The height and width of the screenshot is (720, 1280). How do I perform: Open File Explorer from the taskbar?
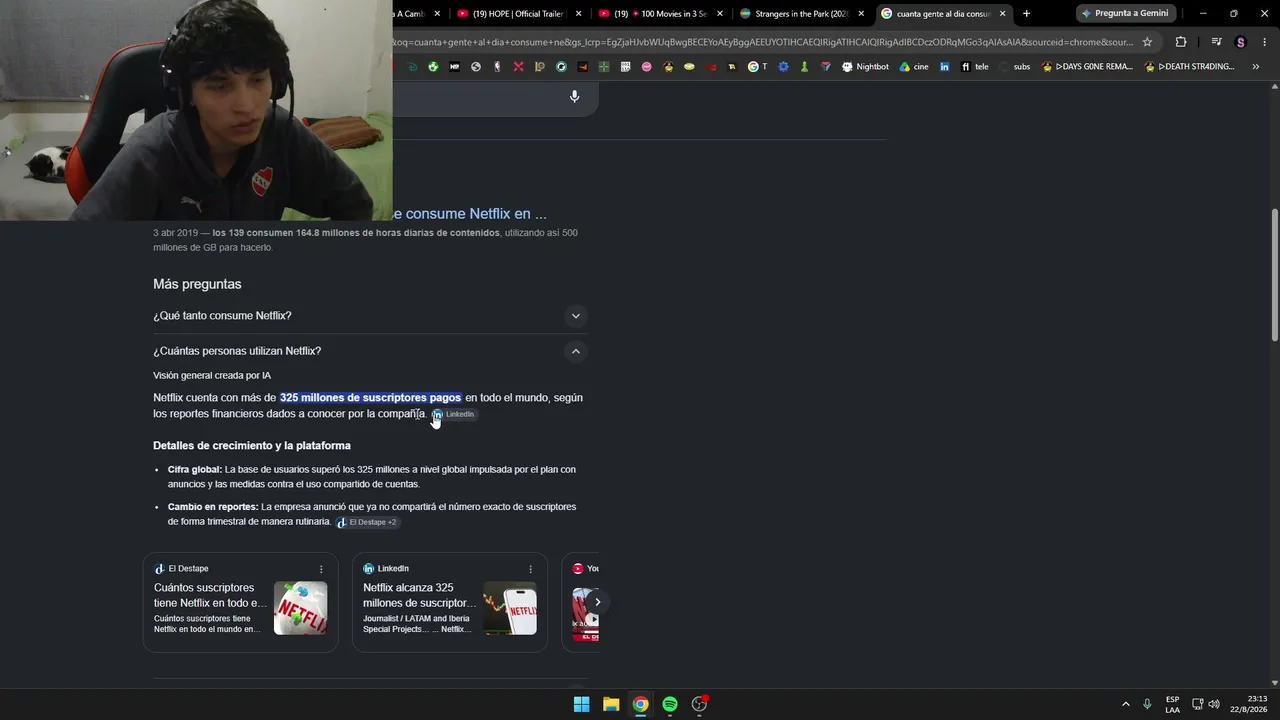coord(611,704)
